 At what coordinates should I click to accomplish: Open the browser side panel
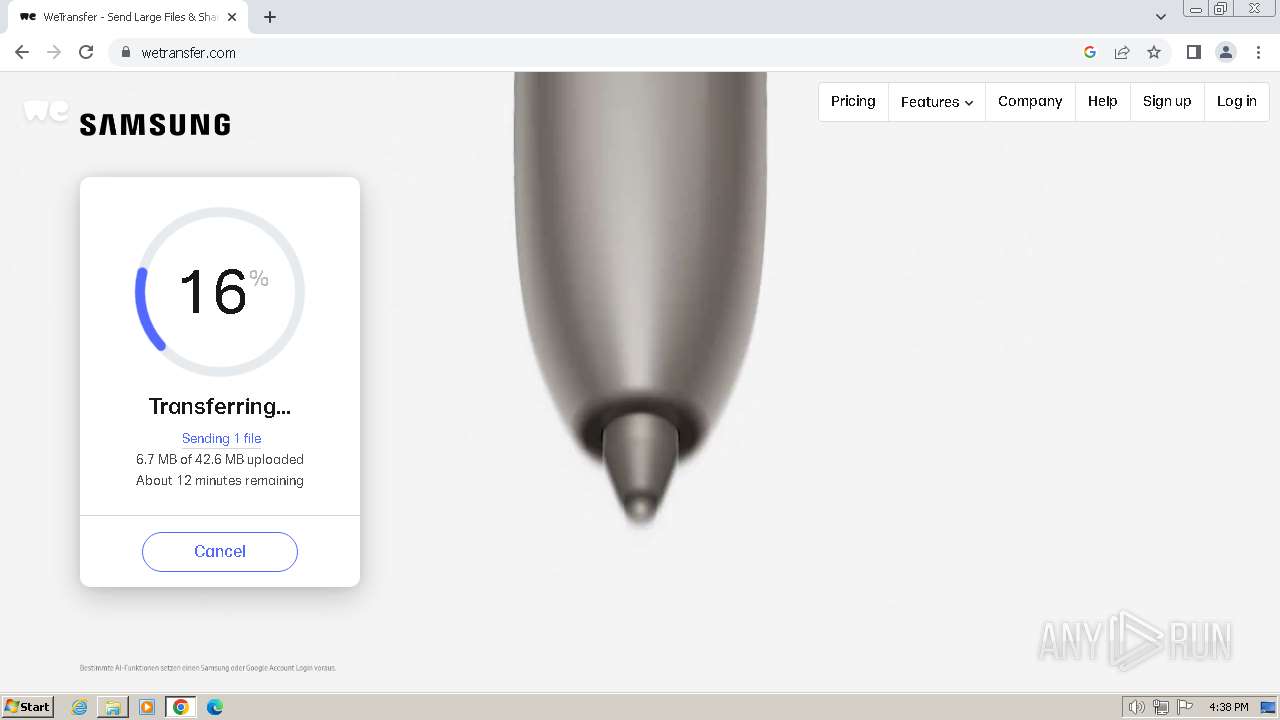tap(1193, 52)
